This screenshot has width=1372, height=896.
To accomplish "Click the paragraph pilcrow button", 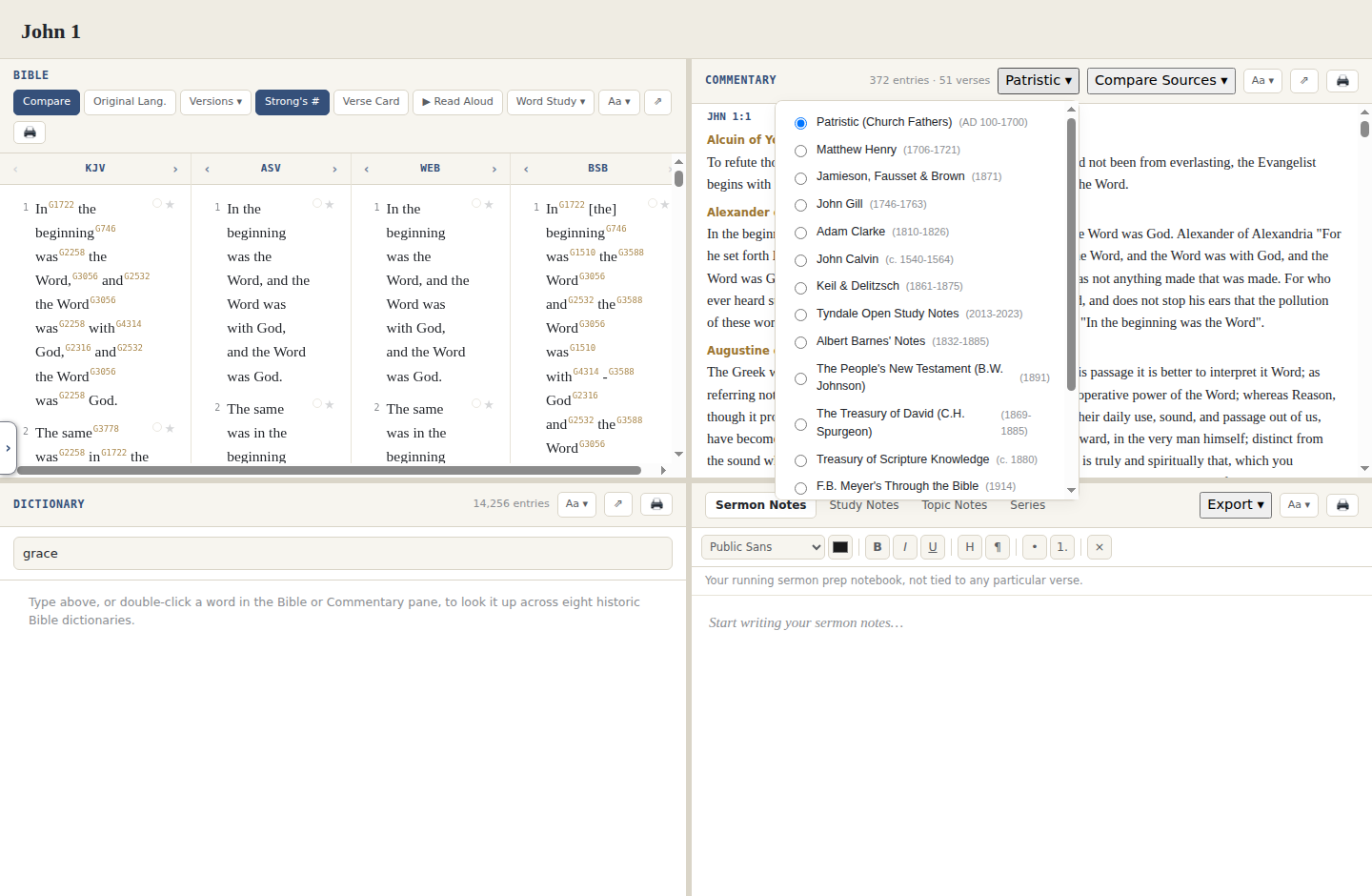I will (998, 547).
